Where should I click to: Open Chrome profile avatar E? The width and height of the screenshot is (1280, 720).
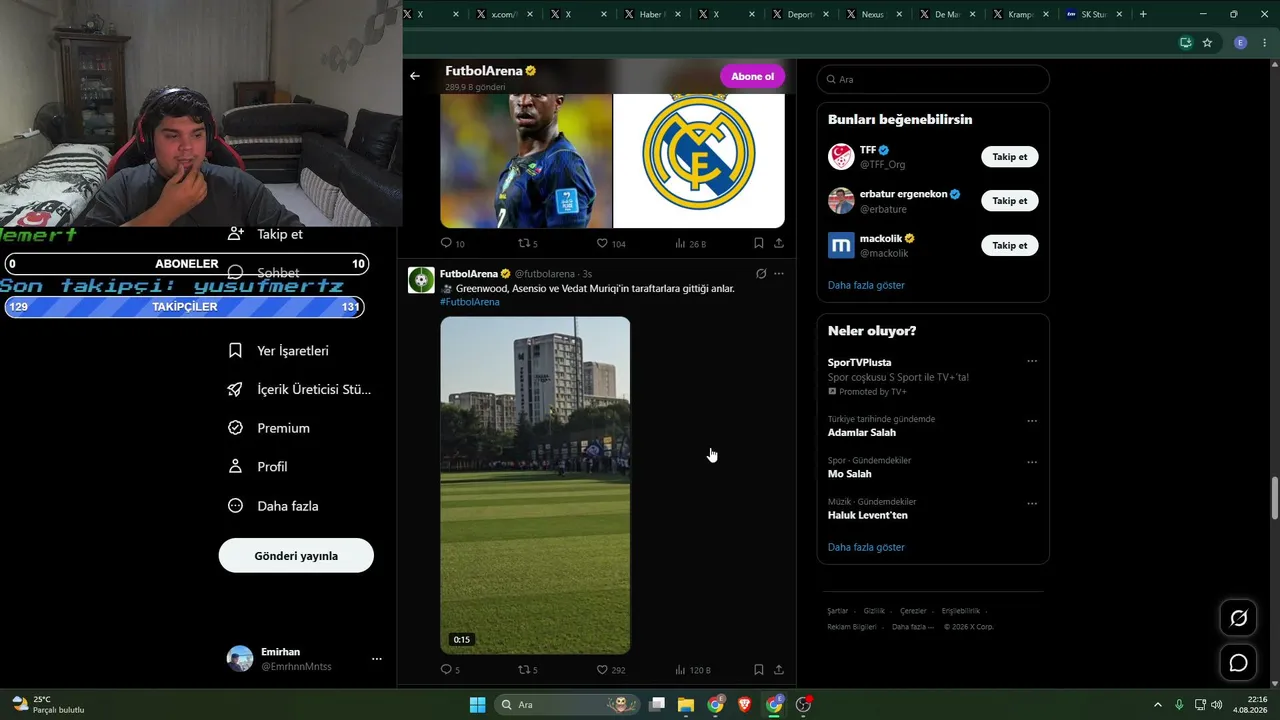pyautogui.click(x=1241, y=43)
